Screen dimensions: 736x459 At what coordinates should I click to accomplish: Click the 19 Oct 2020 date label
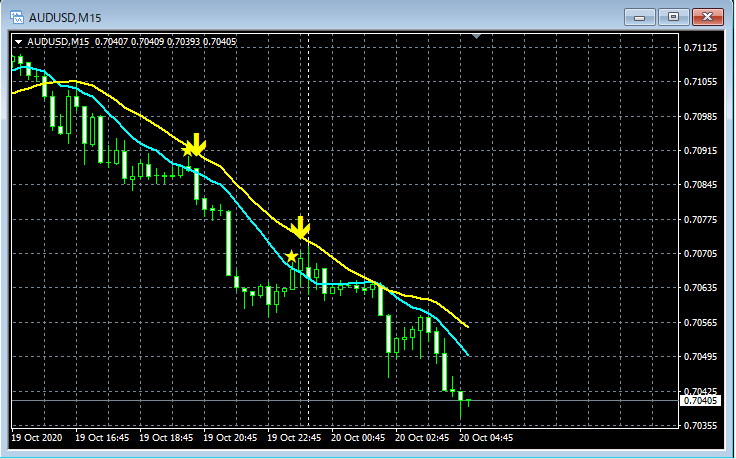37,437
